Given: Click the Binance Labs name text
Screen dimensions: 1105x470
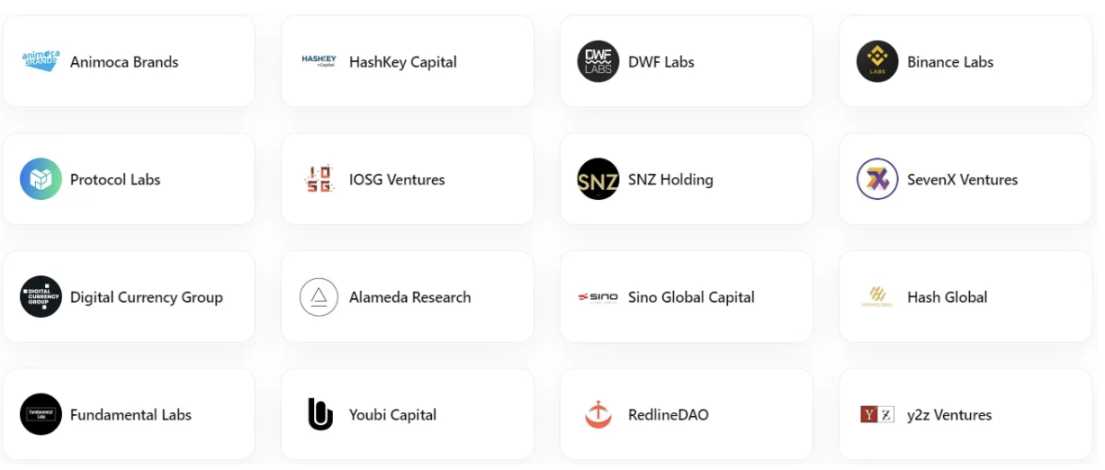Looking at the screenshot, I should click(x=950, y=62).
